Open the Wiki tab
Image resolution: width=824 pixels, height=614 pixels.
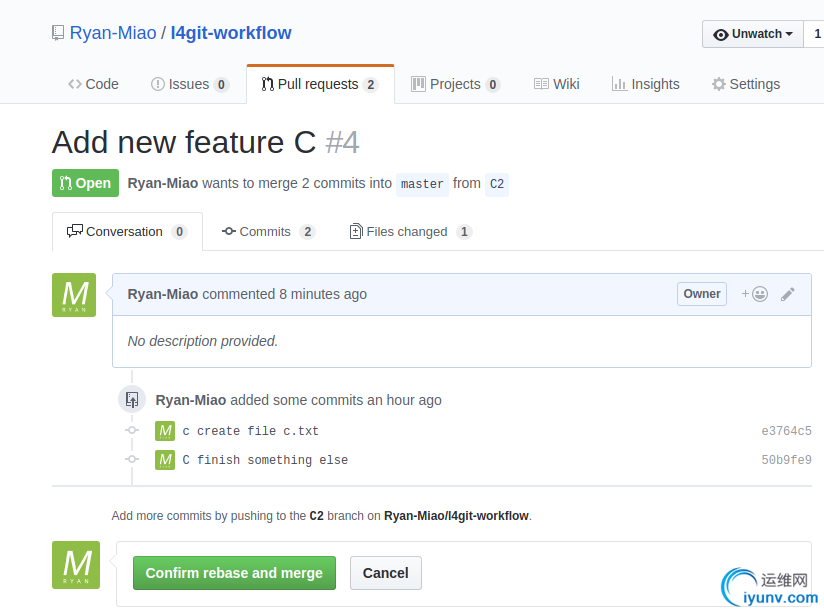tap(557, 84)
